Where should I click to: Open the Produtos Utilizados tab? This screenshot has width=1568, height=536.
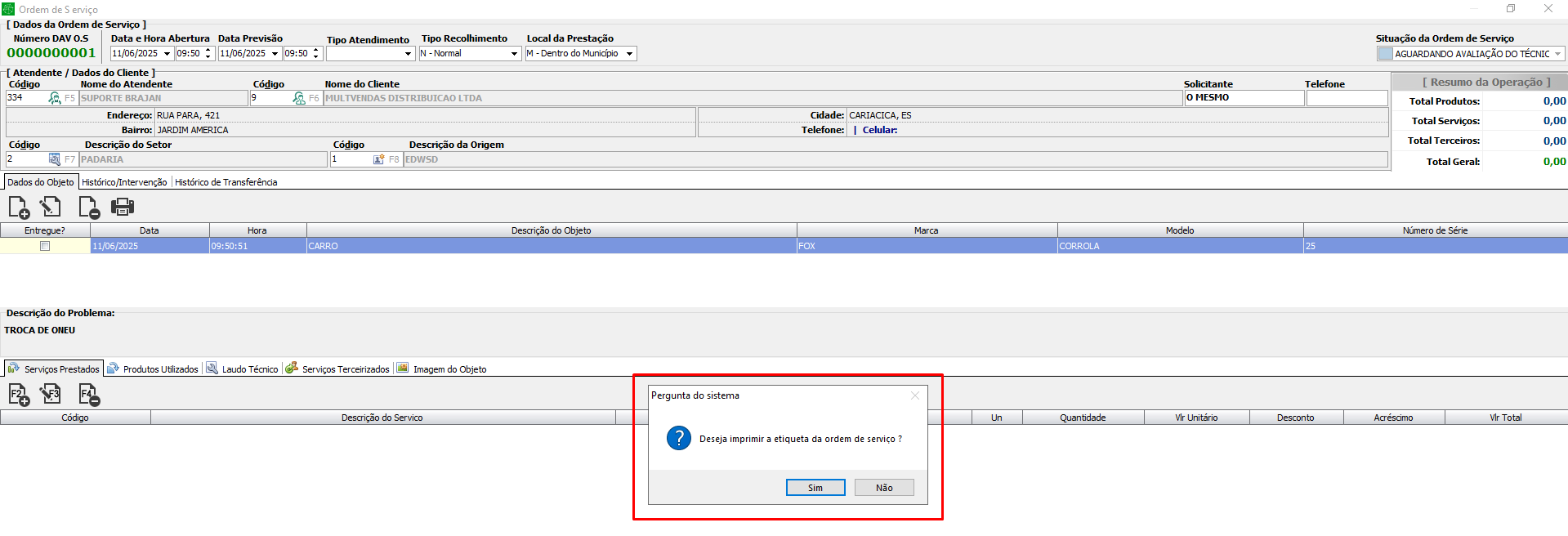pyautogui.click(x=154, y=369)
